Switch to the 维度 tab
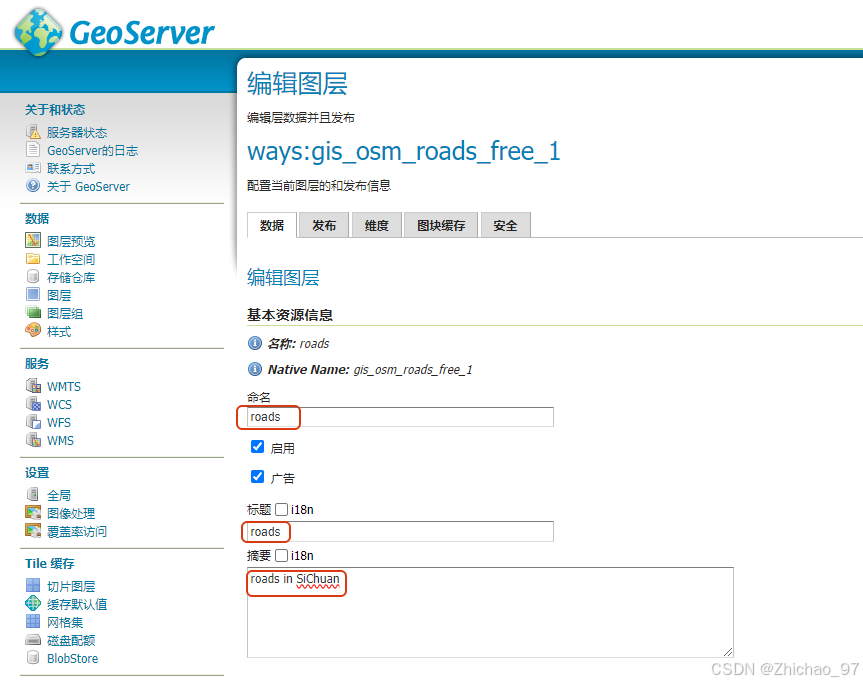The height and width of the screenshot is (684, 863). (376, 225)
